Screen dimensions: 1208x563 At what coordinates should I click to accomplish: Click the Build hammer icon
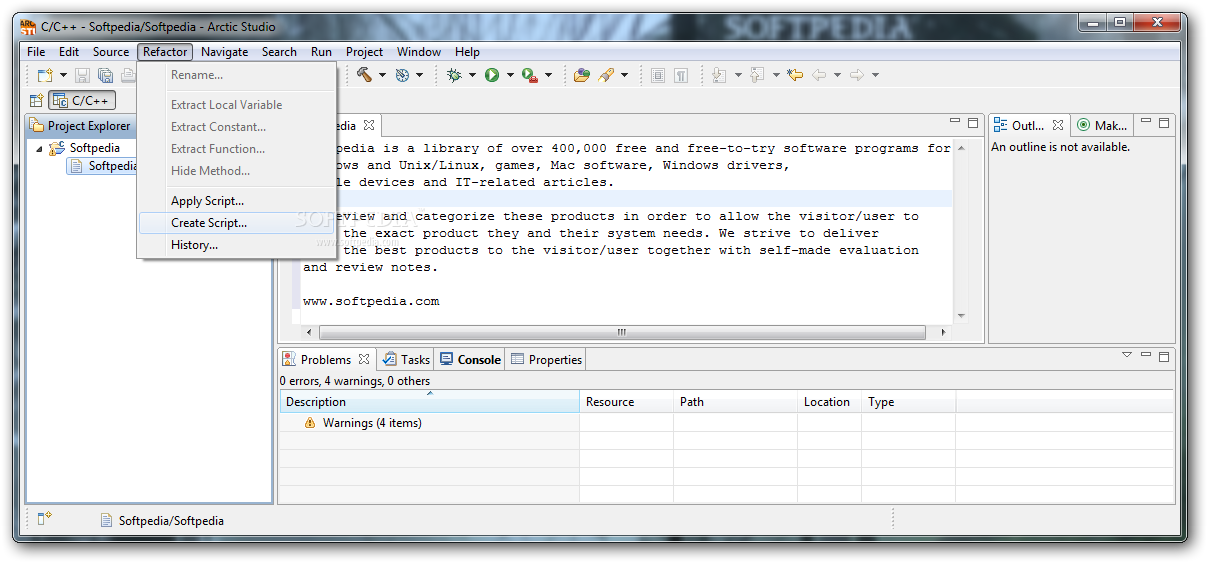click(365, 75)
